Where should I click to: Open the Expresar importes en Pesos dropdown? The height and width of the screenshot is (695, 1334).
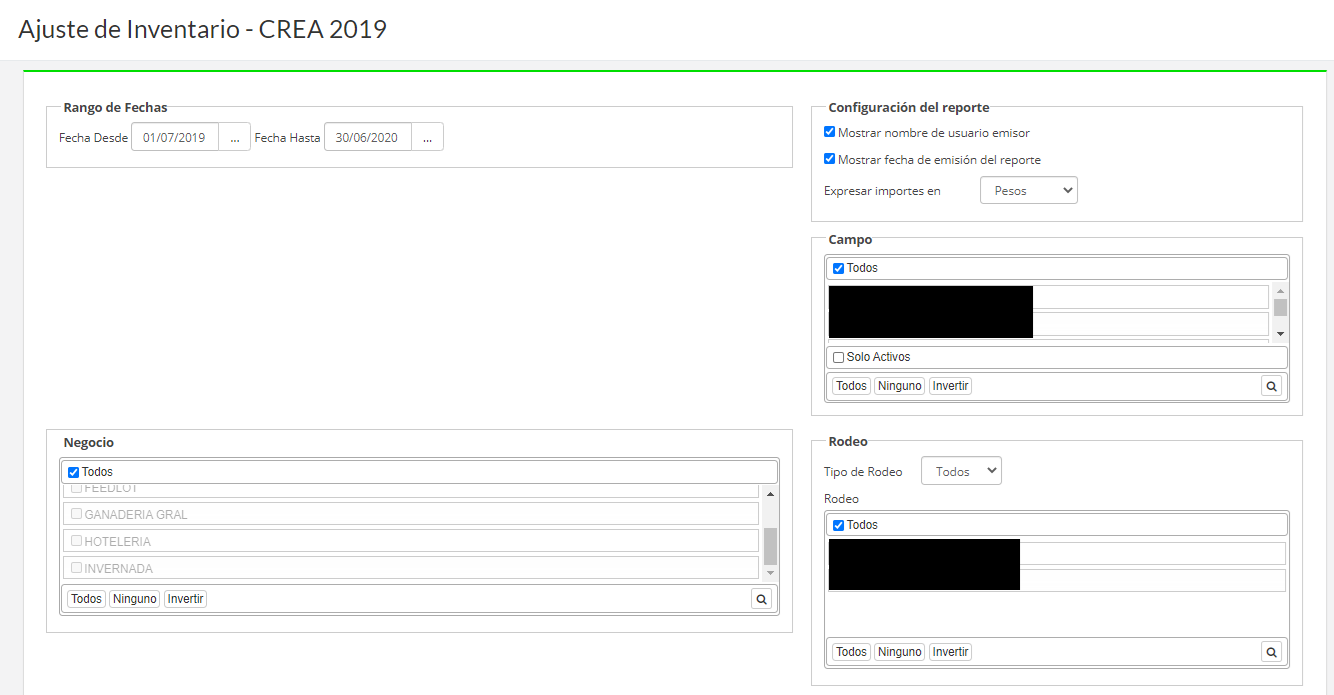(1029, 190)
